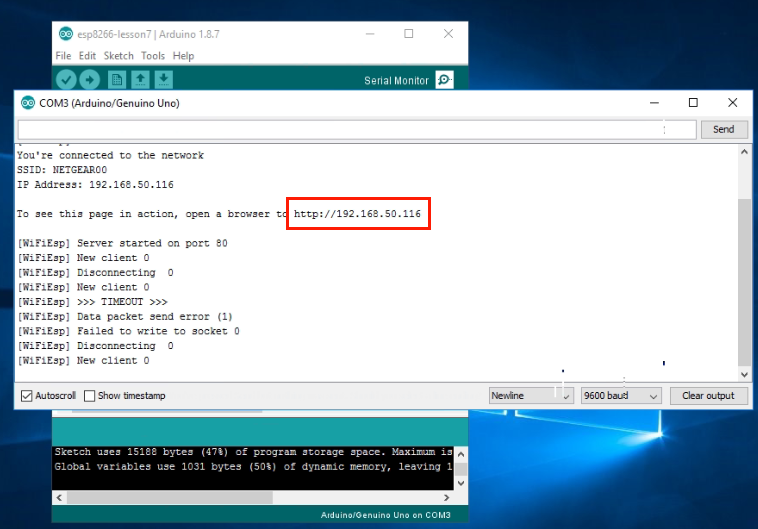This screenshot has width=758, height=529.
Task: Click the console horizontal scrollbar thumb
Action: 170,498
